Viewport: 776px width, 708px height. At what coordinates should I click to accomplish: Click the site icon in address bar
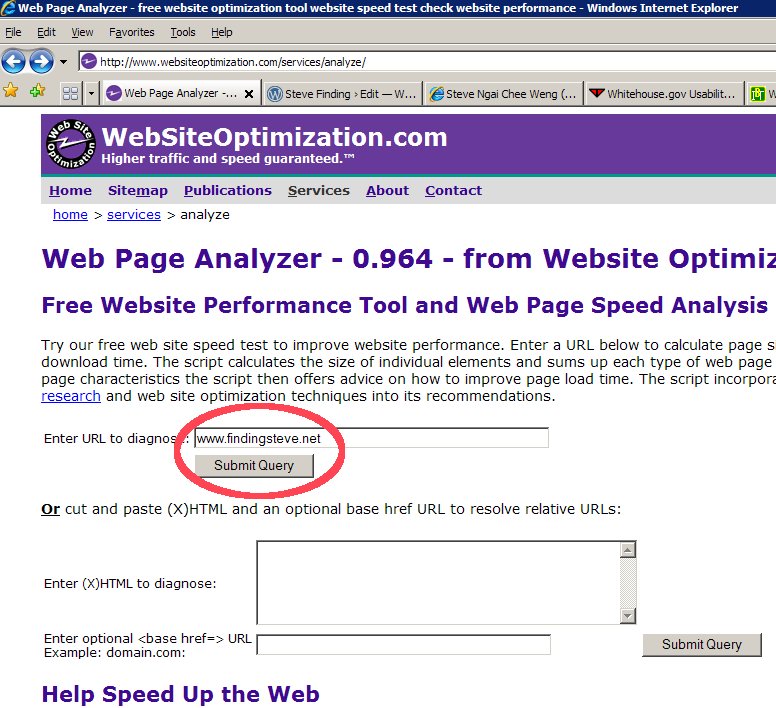click(x=89, y=62)
